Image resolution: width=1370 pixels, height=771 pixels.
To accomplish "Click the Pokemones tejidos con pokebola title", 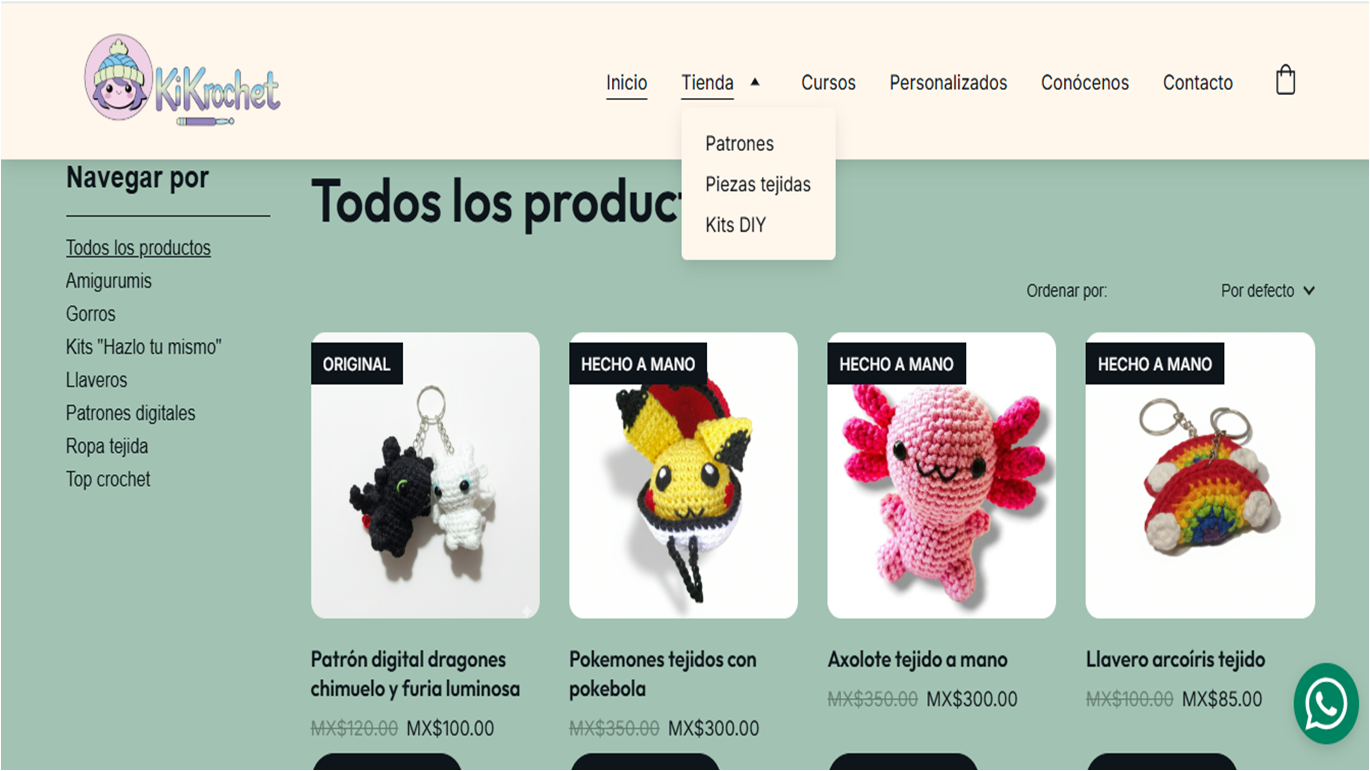I will click(662, 674).
